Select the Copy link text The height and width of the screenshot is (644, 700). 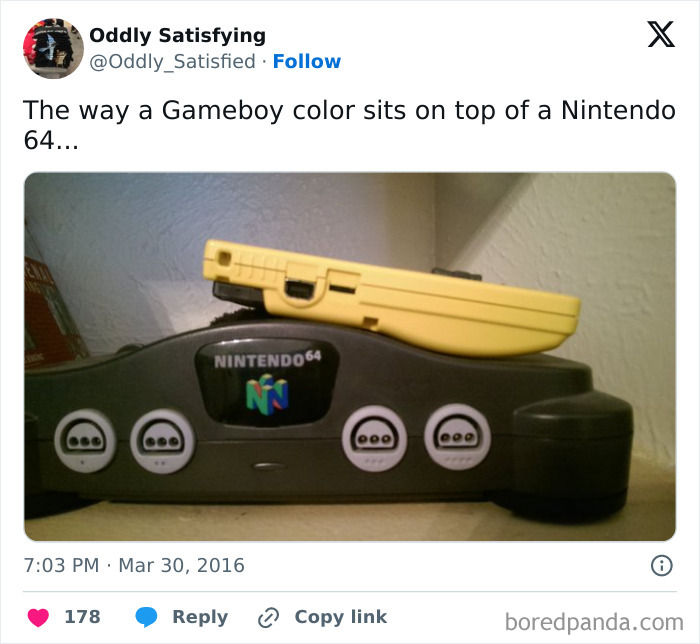[x=341, y=617]
